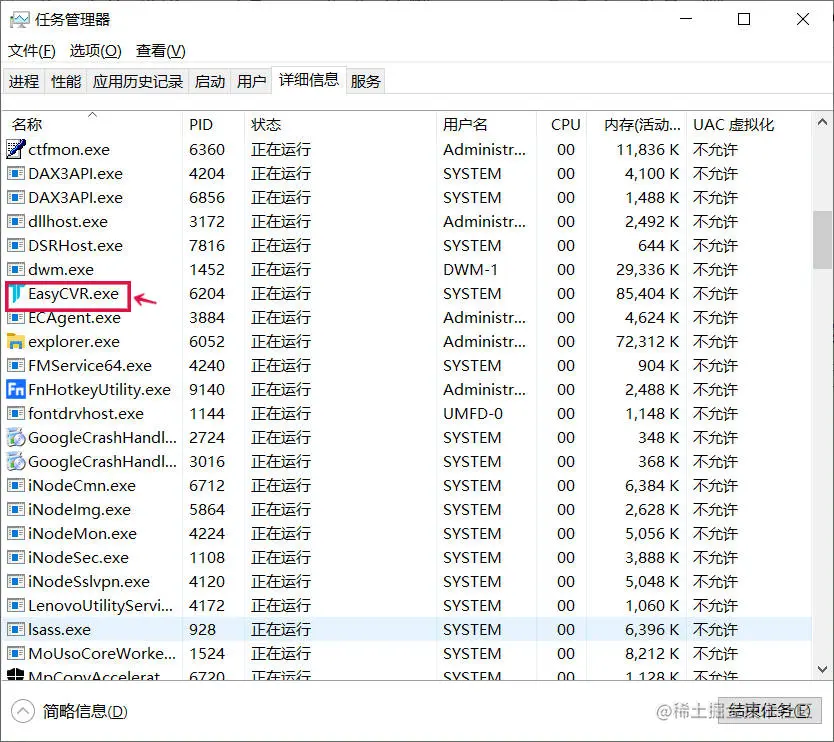Select the 详细信息 tab

tap(309, 80)
